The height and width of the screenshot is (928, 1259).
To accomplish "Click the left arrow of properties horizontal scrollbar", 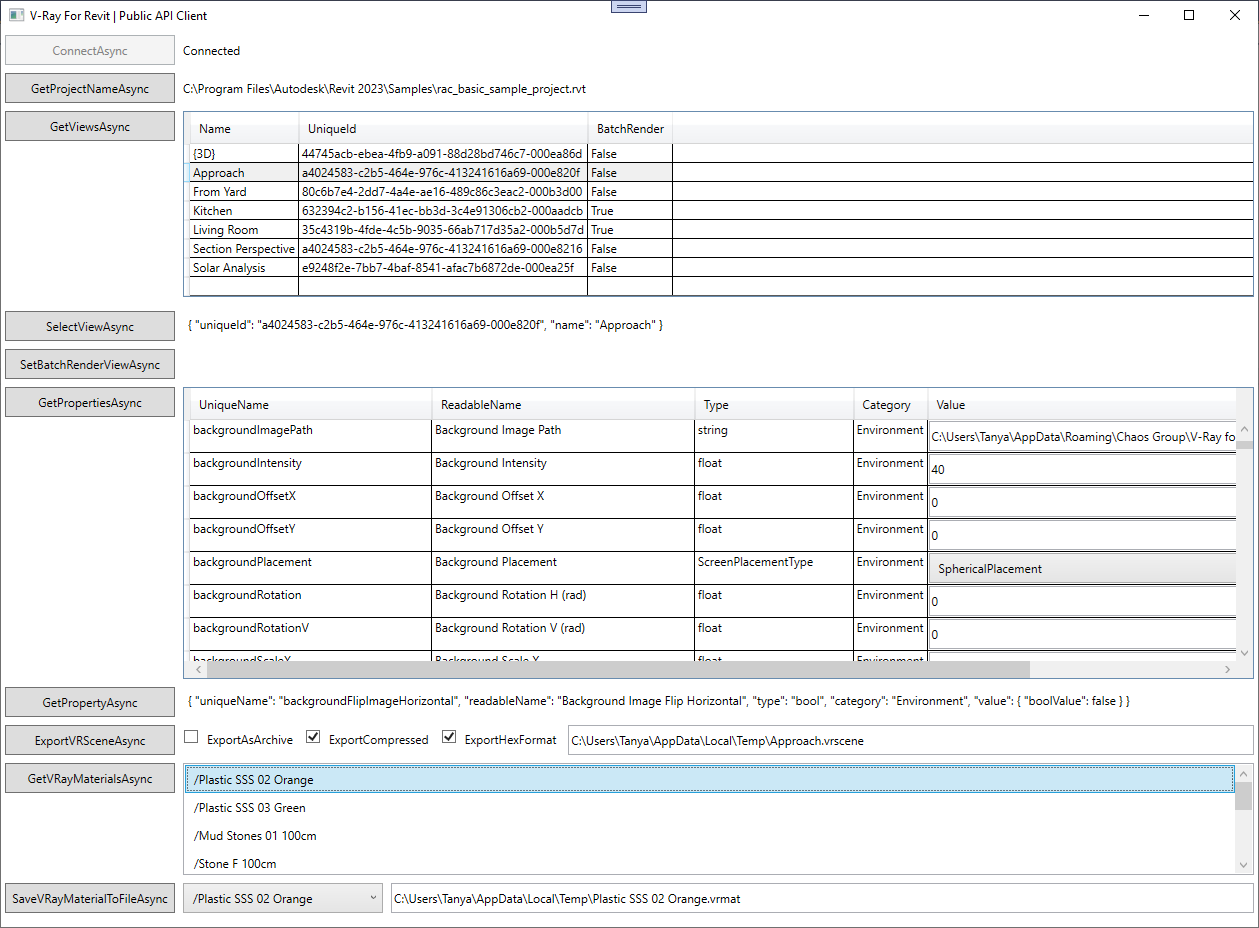I will point(197,669).
